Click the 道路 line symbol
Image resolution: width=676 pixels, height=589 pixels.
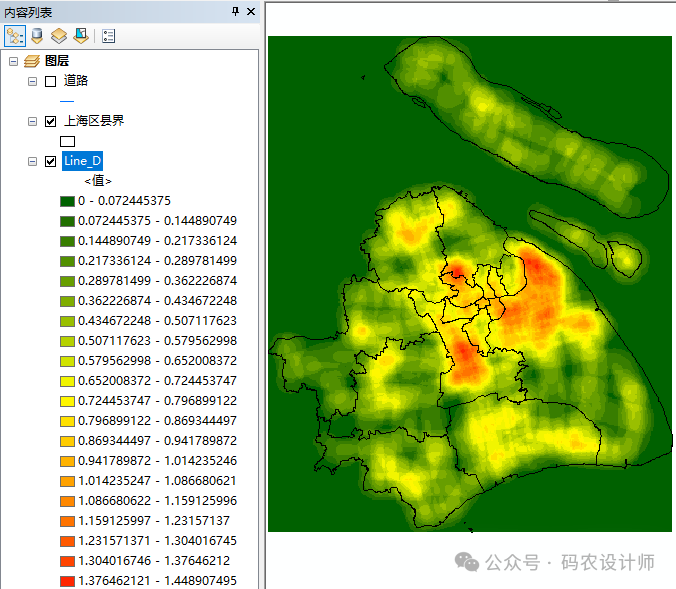click(x=68, y=101)
